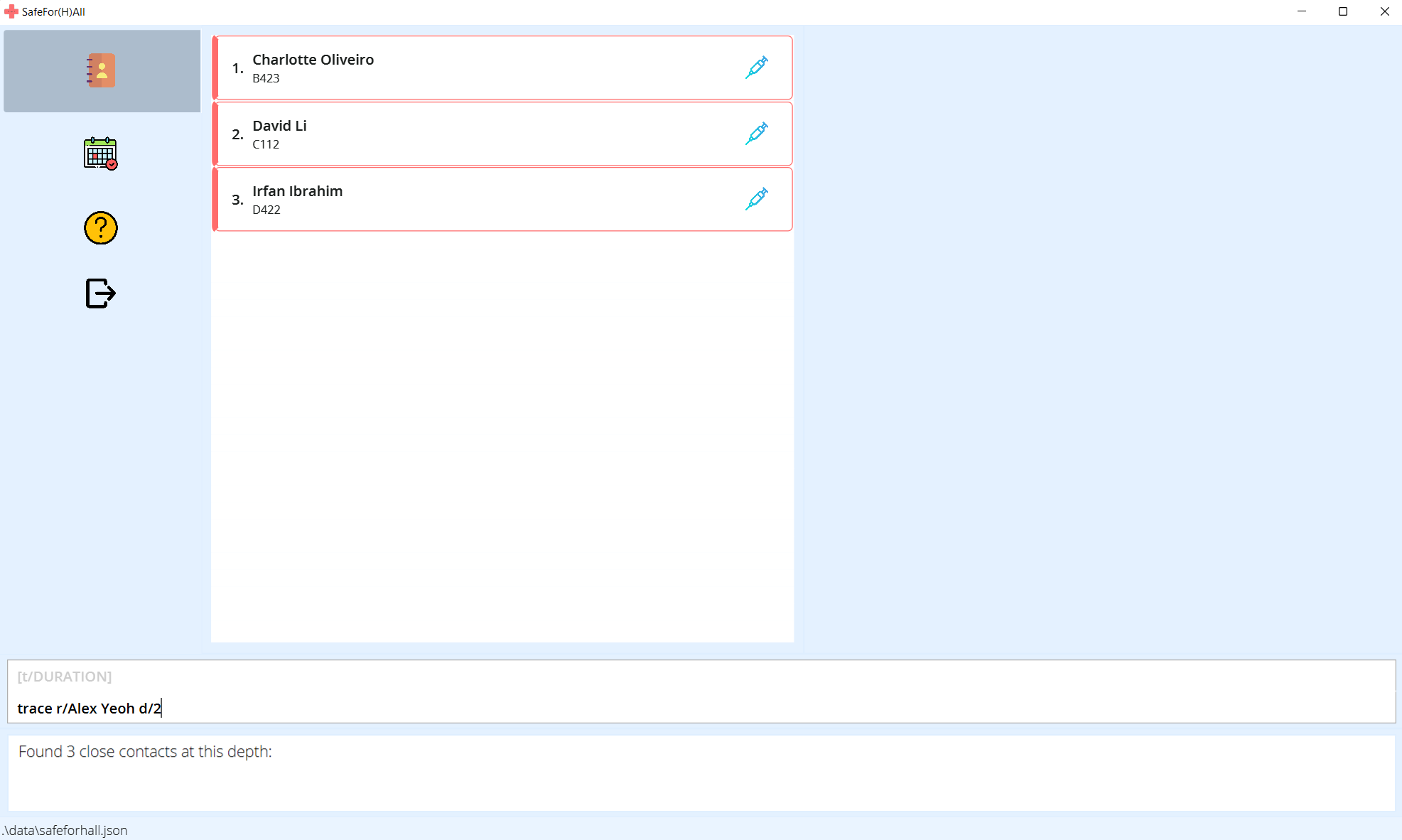Open the help question mark icon

point(100,228)
